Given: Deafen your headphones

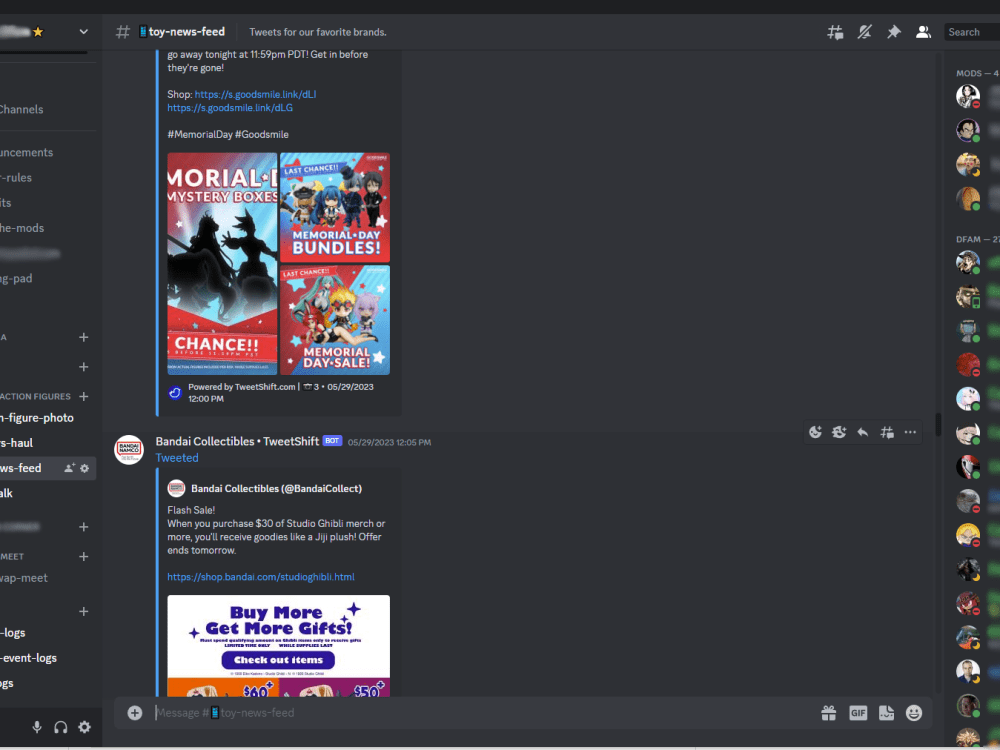Looking at the screenshot, I should [61, 727].
